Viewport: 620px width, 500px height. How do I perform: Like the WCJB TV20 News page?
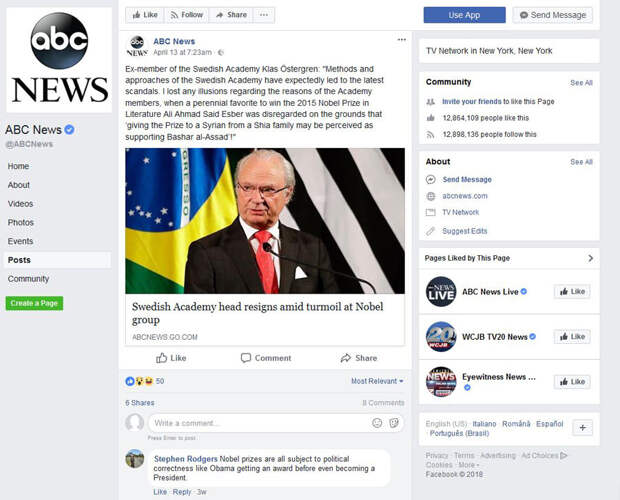pyautogui.click(x=572, y=337)
